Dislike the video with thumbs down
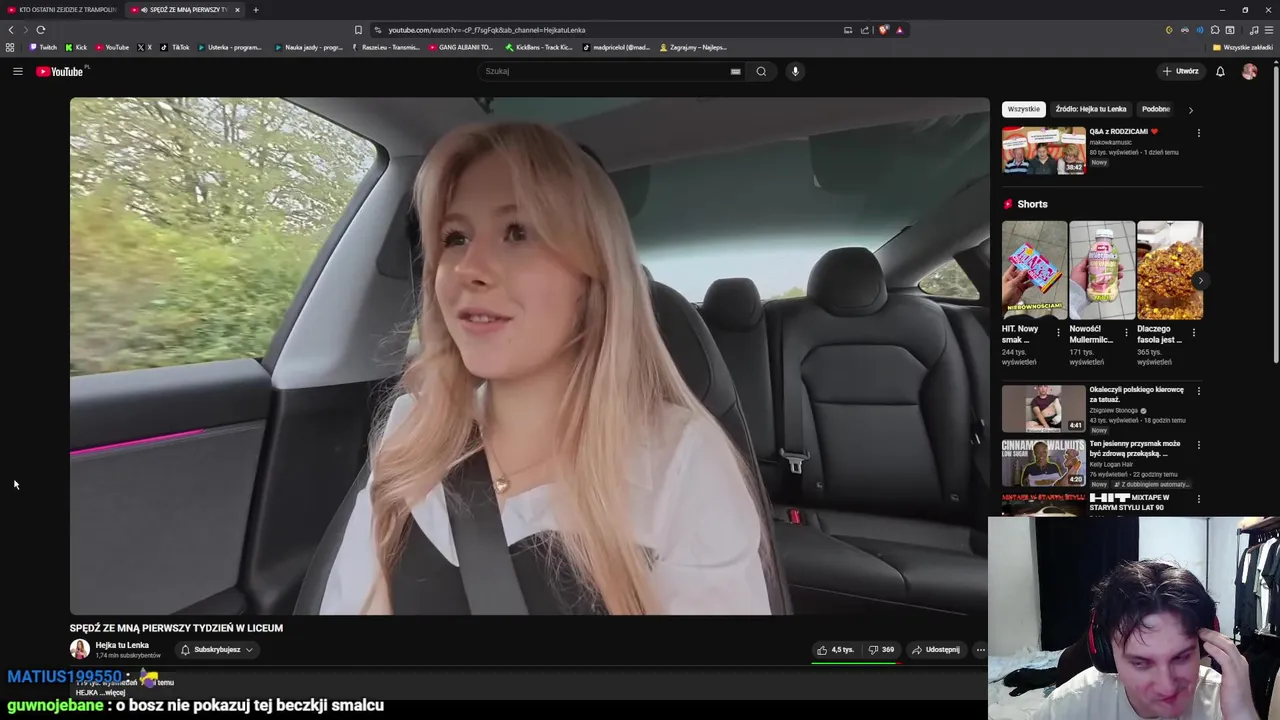The image size is (1280, 720). [881, 650]
